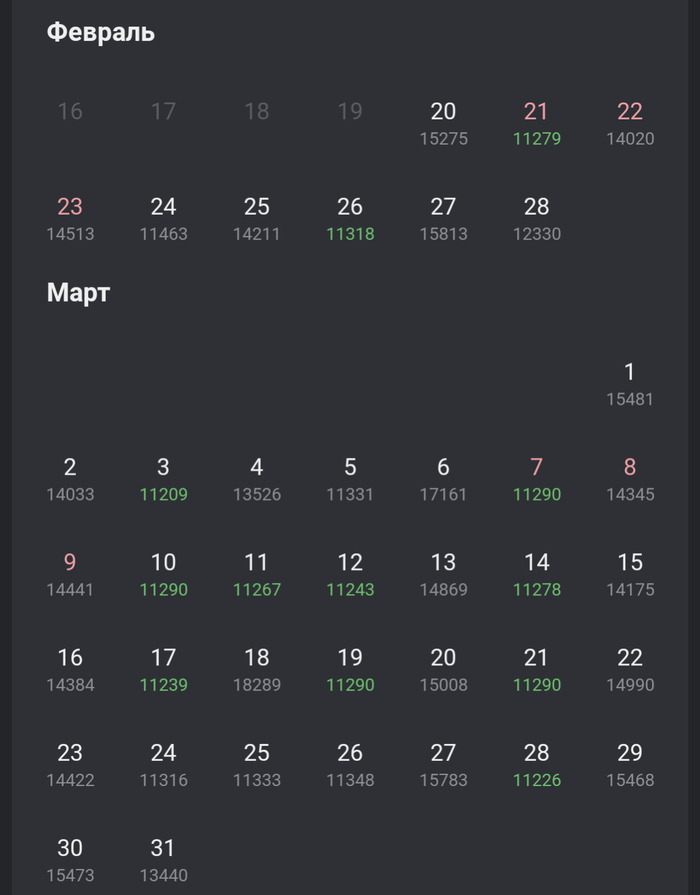700x895 pixels.
Task: Select March 3 with price 11209
Action: (163, 479)
